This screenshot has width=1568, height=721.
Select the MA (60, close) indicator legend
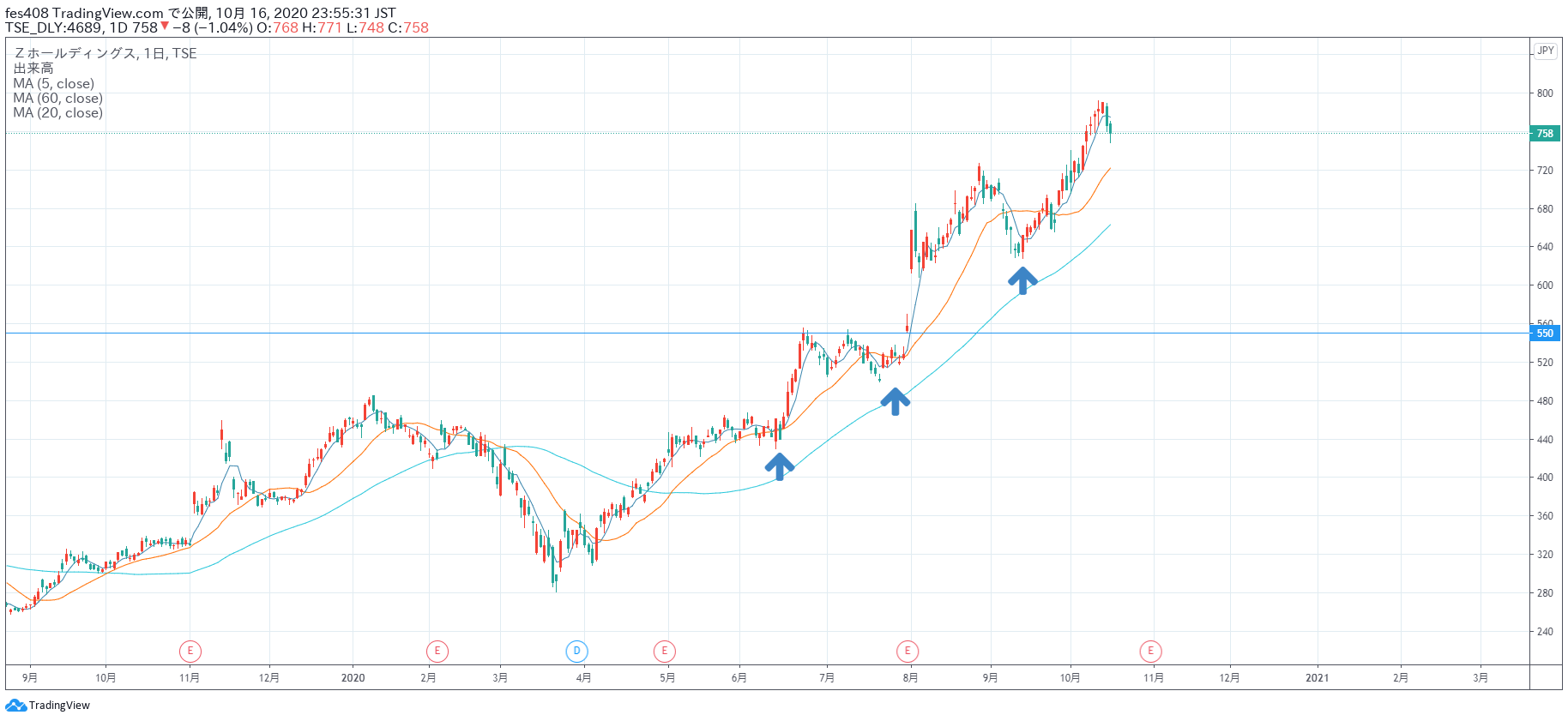(58, 99)
